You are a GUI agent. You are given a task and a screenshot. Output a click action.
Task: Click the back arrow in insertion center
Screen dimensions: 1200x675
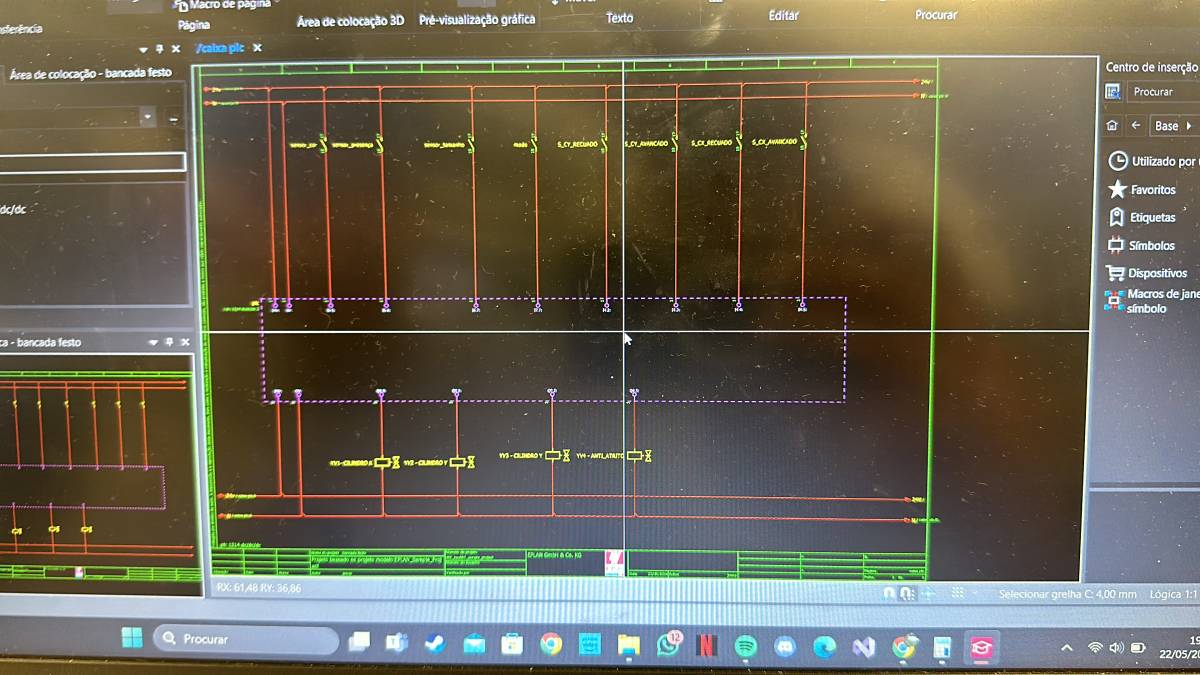click(1136, 126)
